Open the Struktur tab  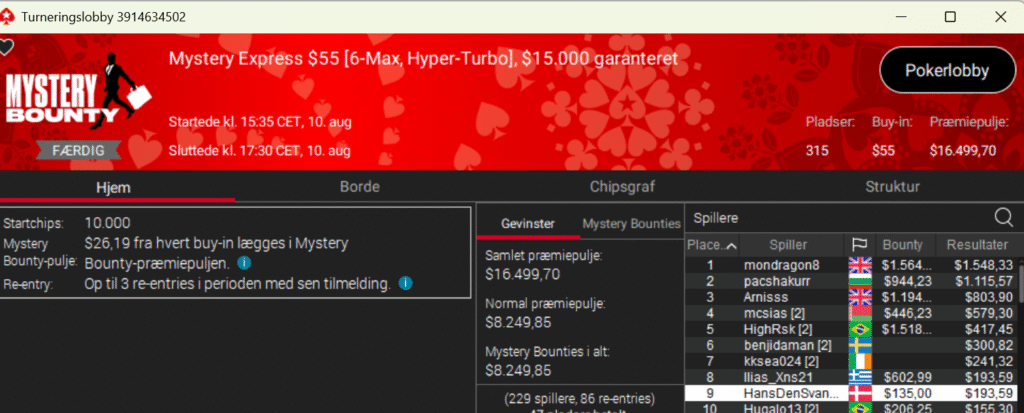(x=892, y=187)
